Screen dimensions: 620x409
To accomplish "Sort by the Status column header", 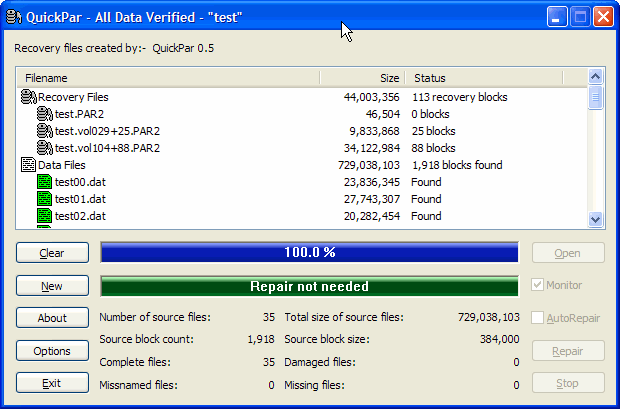I will click(x=484, y=78).
